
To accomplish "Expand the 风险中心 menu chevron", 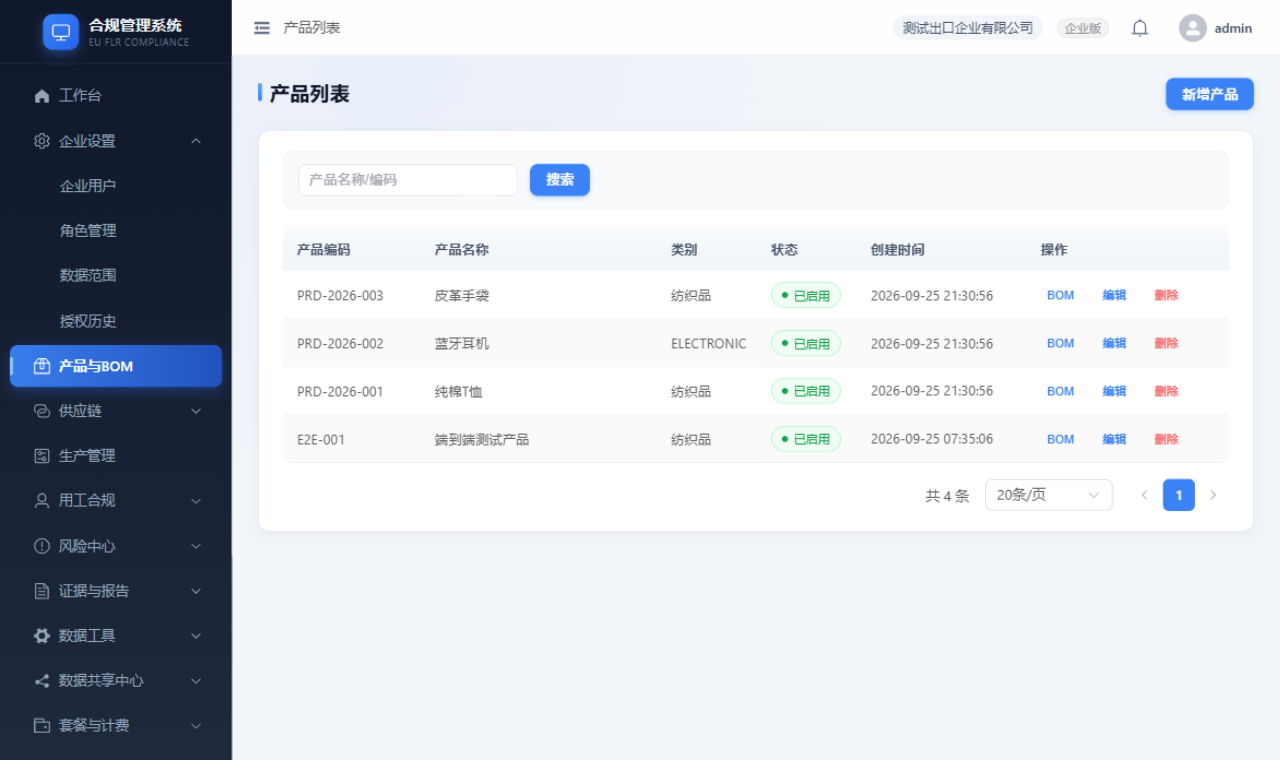I will (196, 546).
